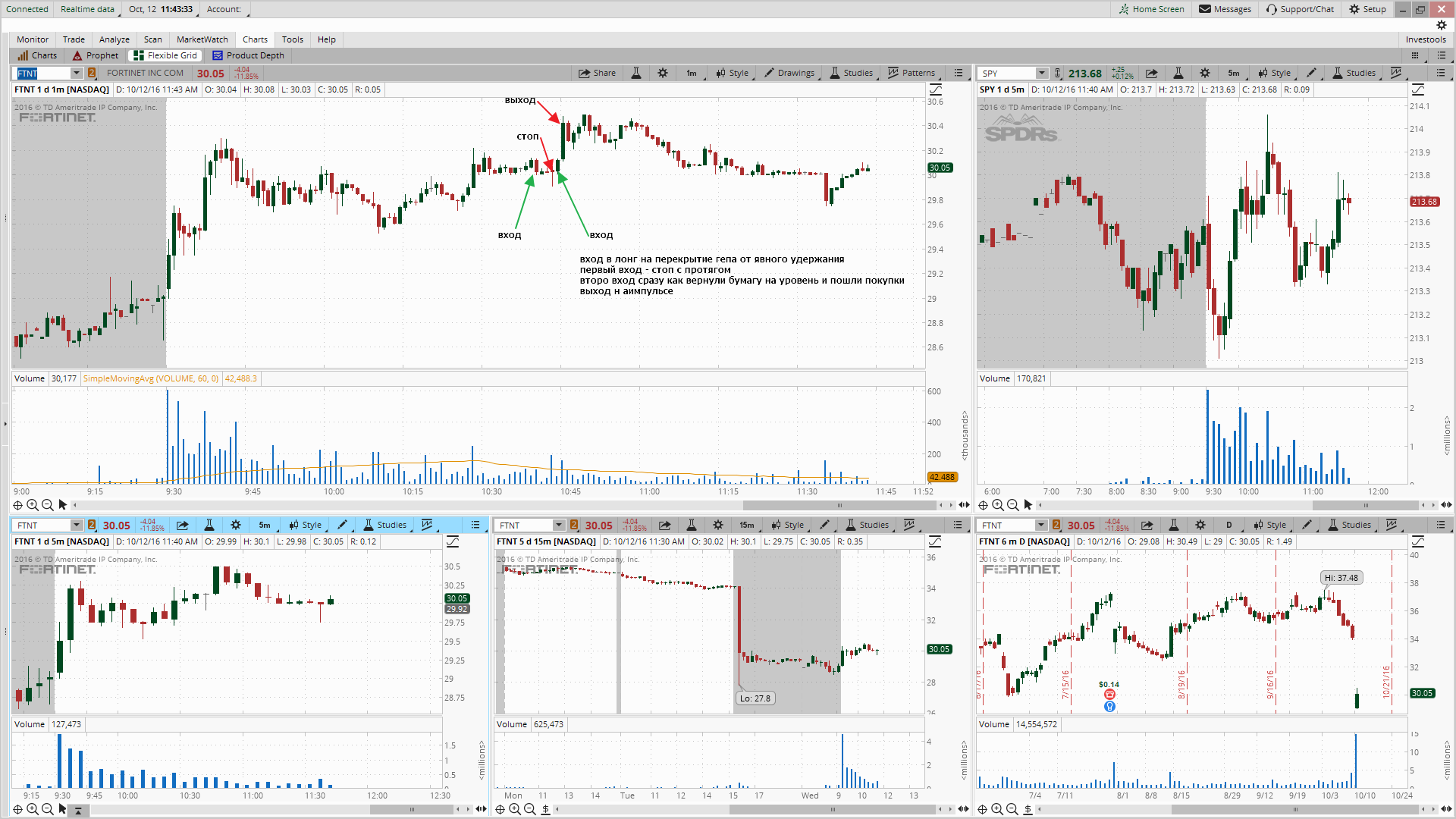Select the Flexible Grid sub-tab

(166, 55)
